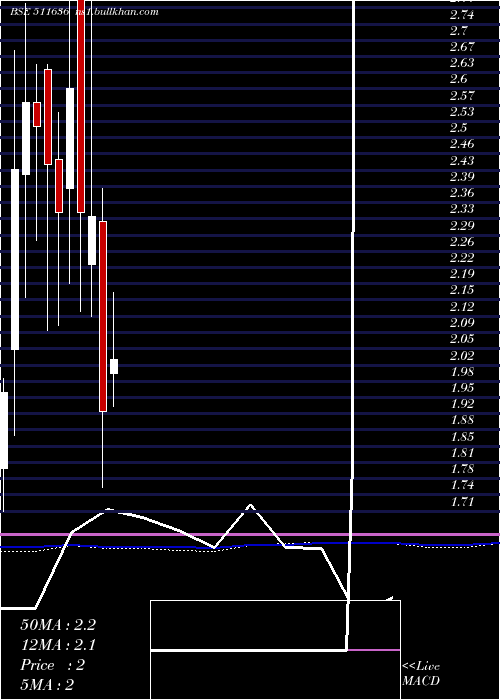Click the 2.74 price axis label
The height and width of the screenshot is (700, 500).
462,15
